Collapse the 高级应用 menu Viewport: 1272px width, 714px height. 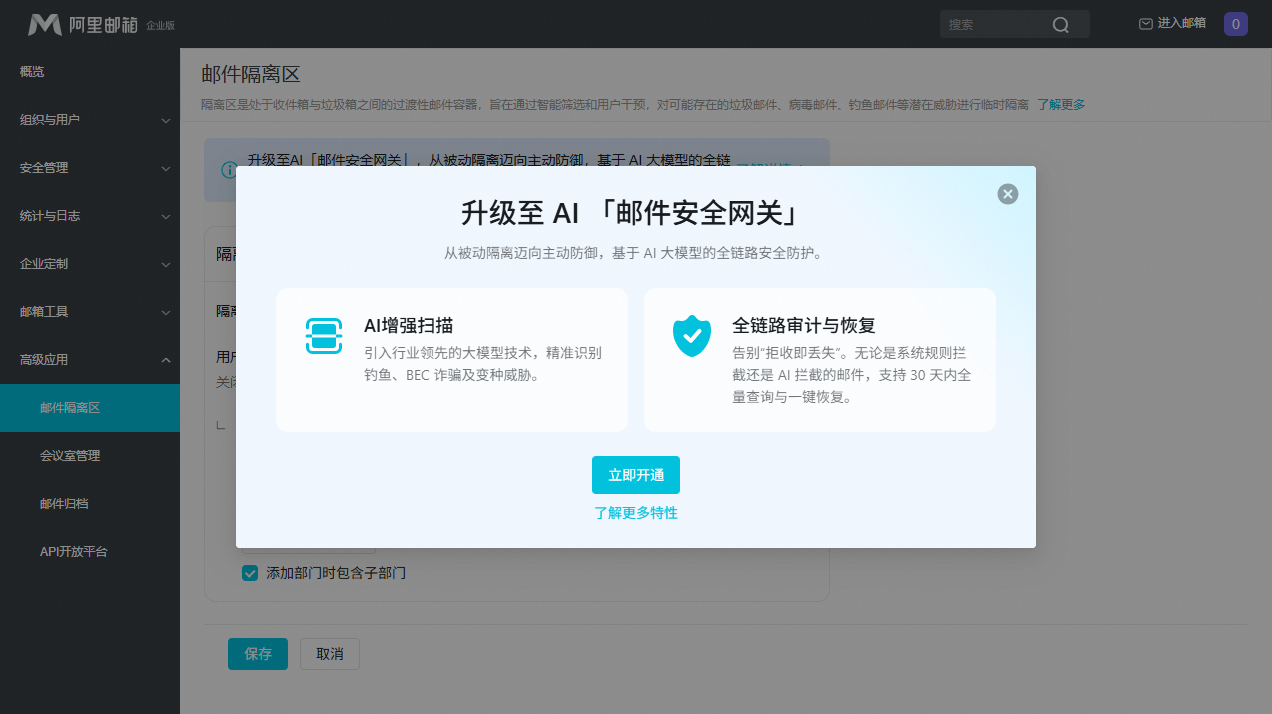pos(90,360)
